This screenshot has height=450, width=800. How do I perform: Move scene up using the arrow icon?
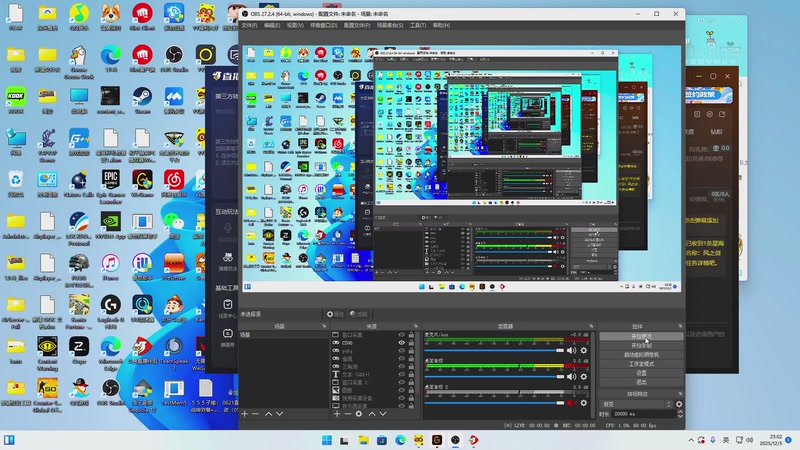(269, 414)
